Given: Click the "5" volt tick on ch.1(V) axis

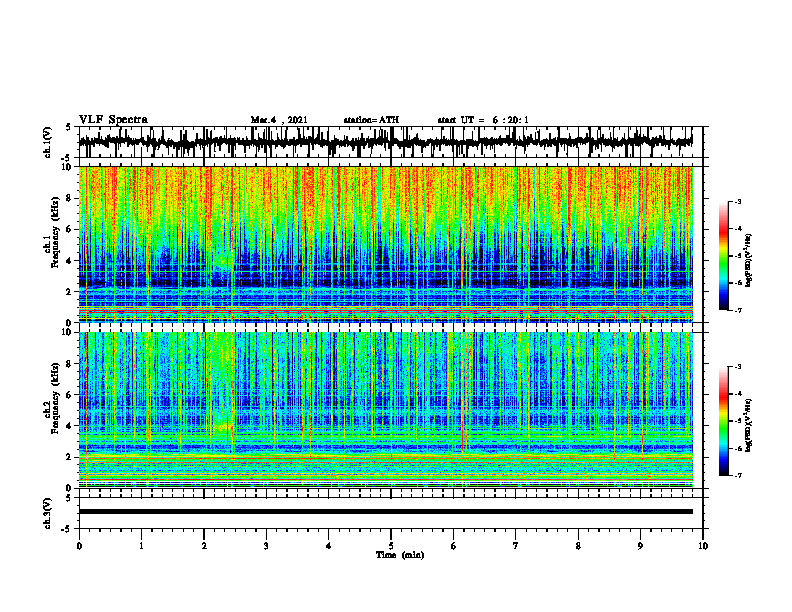Looking at the screenshot, I should click(x=70, y=127).
